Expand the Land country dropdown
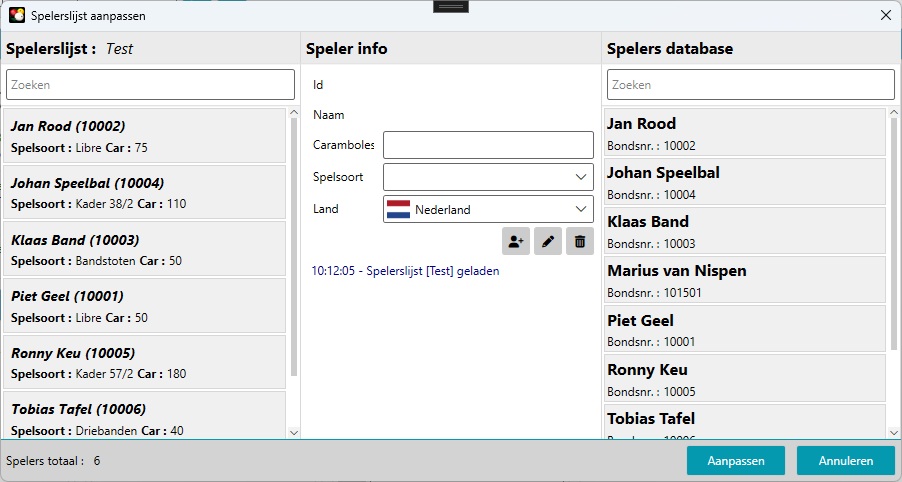The height and width of the screenshot is (482, 902). (x=581, y=210)
